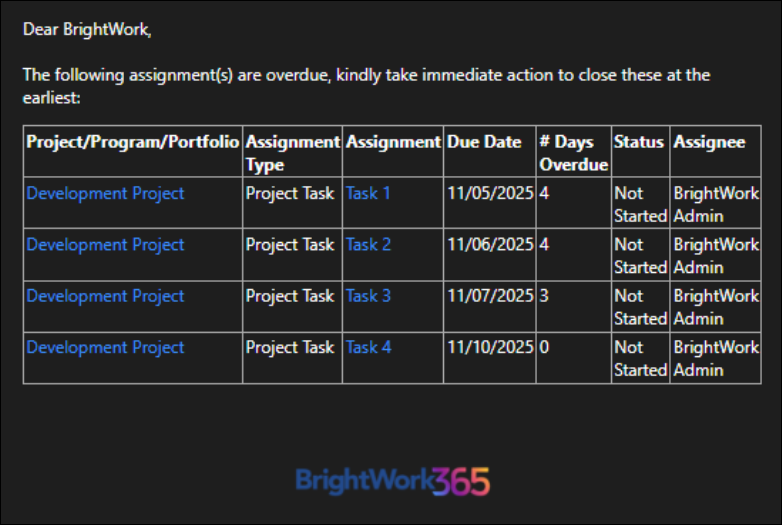Image resolution: width=782 pixels, height=525 pixels.
Task: Select the due date 11/06/2025
Action: tap(490, 245)
